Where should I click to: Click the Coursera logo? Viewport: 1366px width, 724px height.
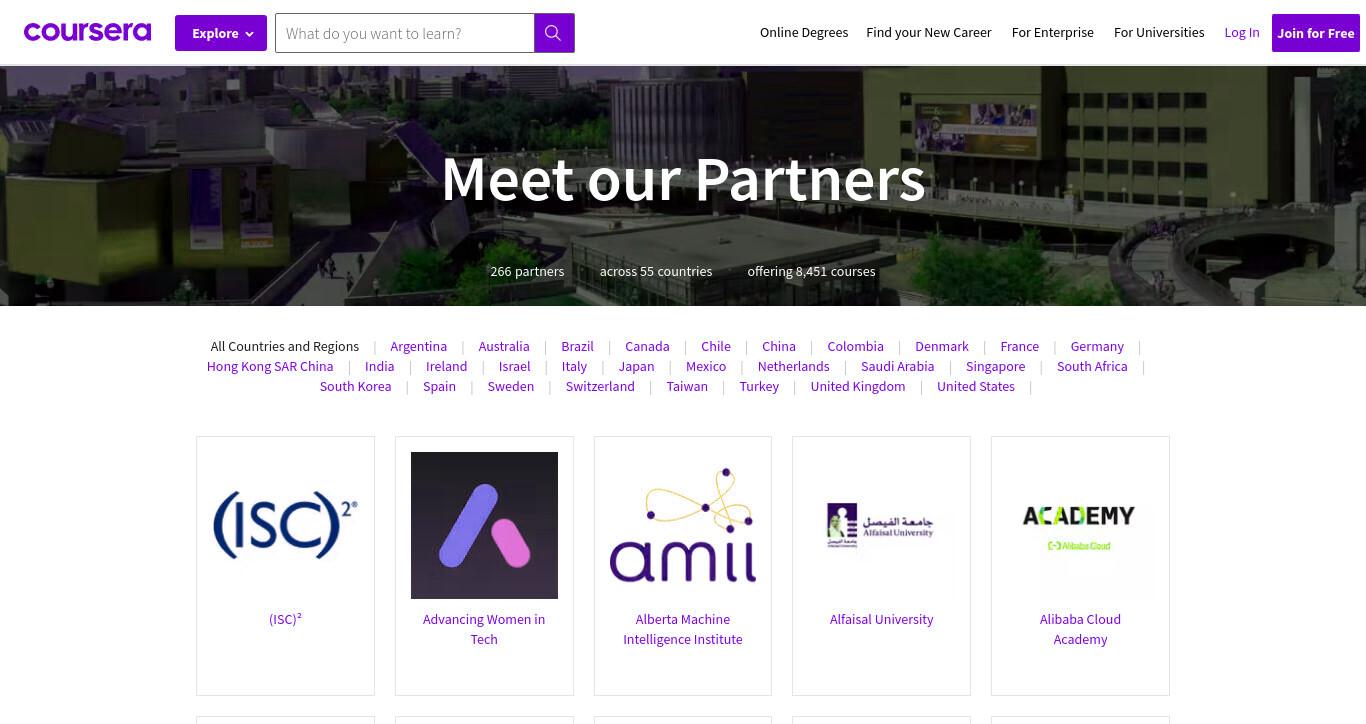coord(87,32)
